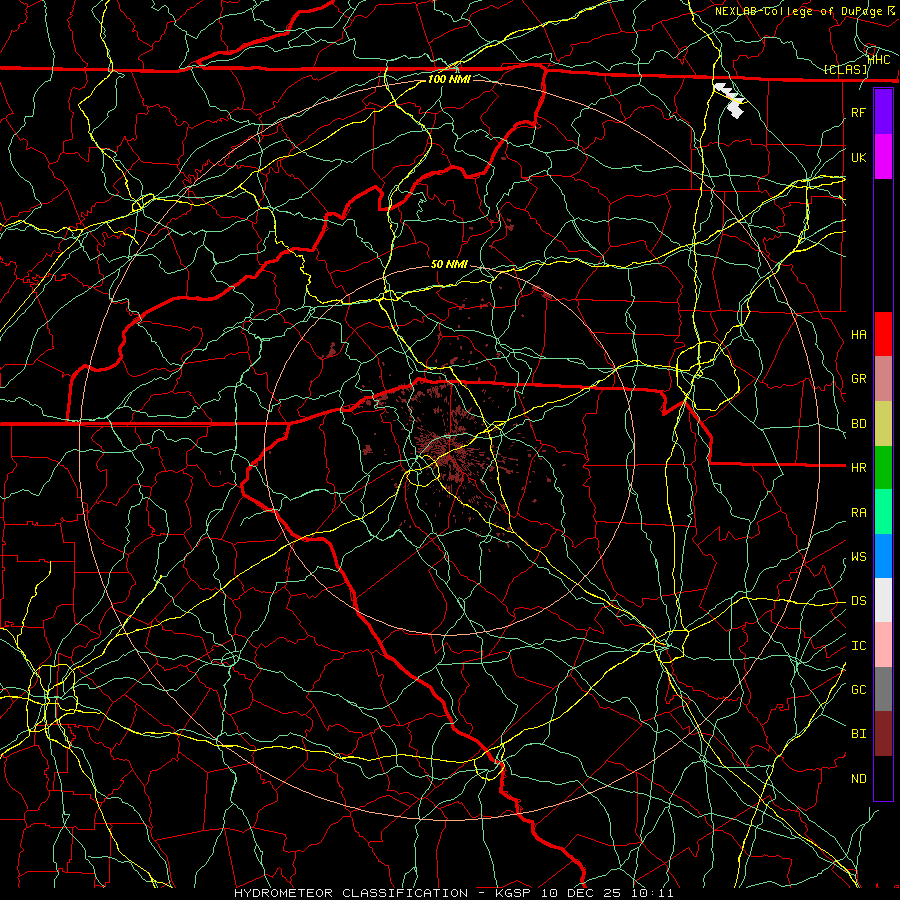Pick the RA light green legend swatch
This screenshot has width=900, height=900.
point(883,512)
